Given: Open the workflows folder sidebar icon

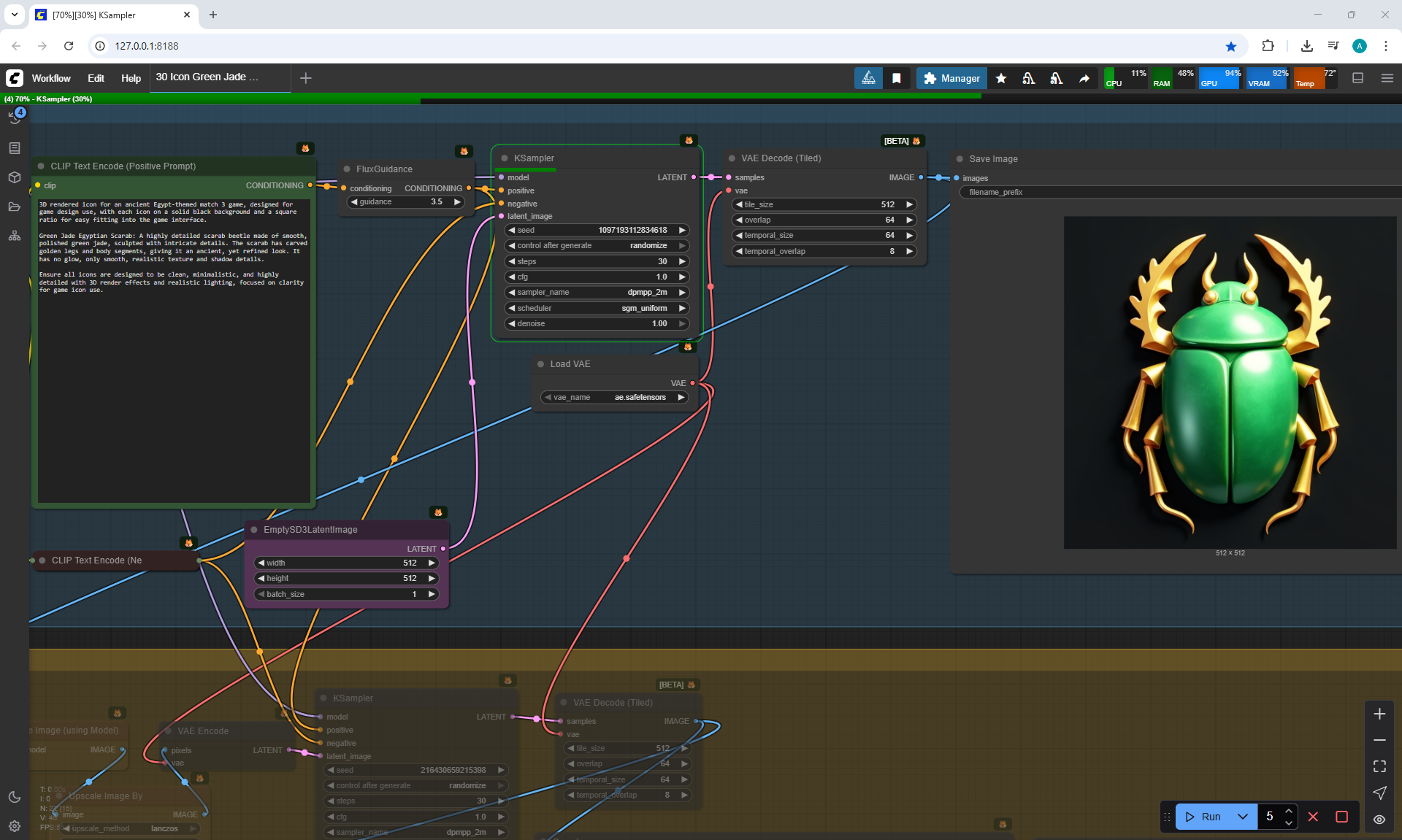Looking at the screenshot, I should [15, 207].
